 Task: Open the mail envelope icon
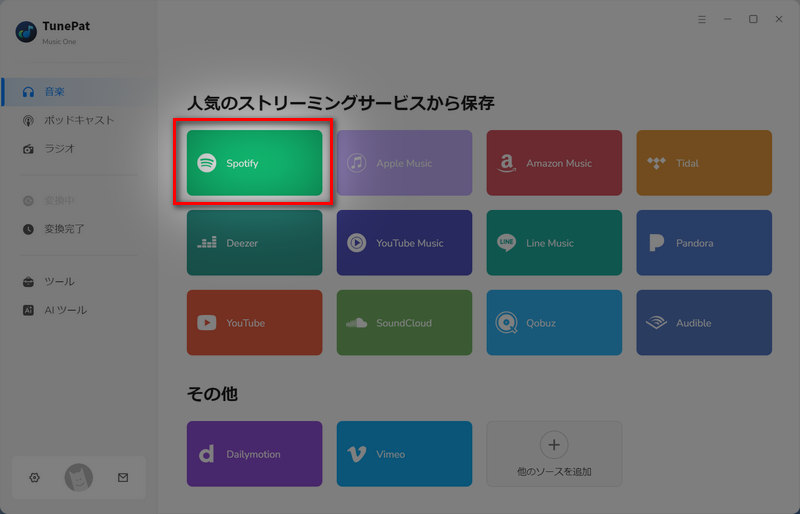[123, 478]
